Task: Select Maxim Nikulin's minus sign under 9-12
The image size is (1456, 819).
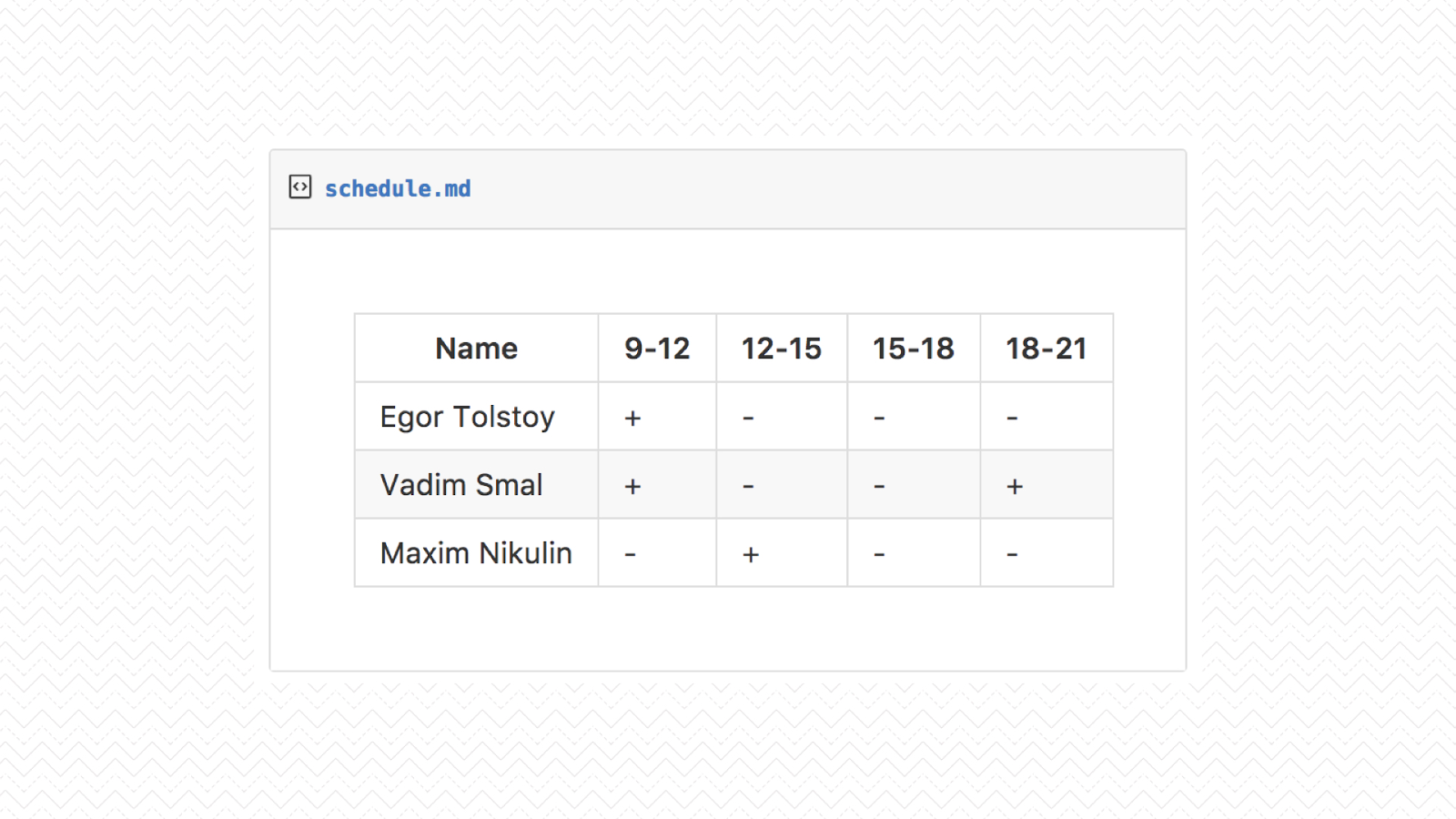Action: [630, 554]
